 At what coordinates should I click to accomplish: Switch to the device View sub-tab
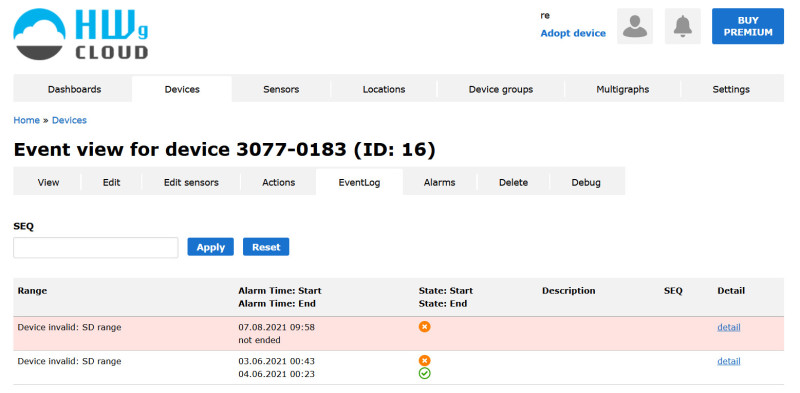click(48, 182)
